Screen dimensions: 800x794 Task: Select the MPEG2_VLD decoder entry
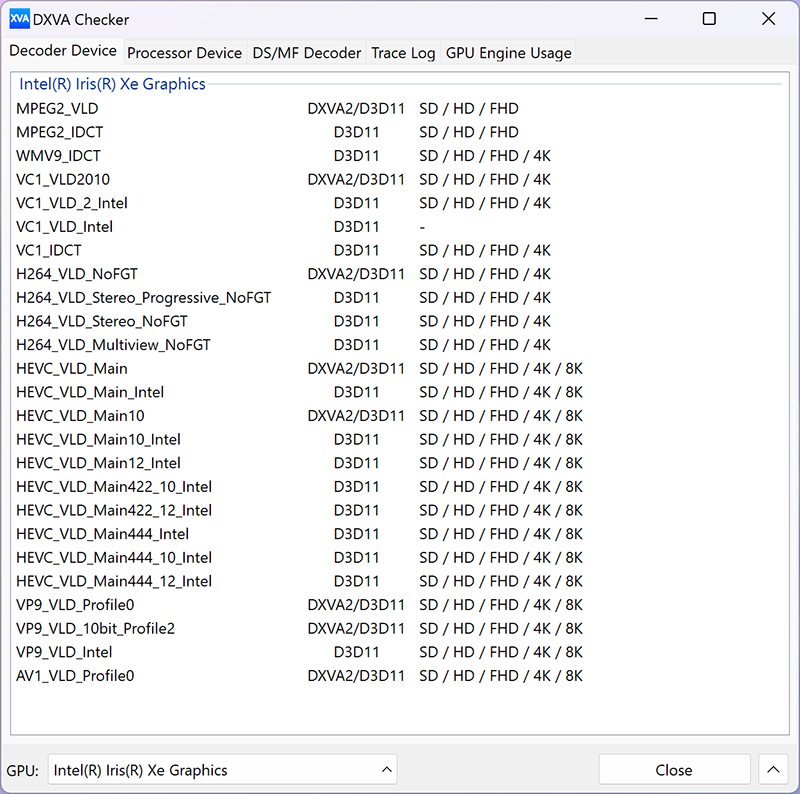[x=57, y=108]
